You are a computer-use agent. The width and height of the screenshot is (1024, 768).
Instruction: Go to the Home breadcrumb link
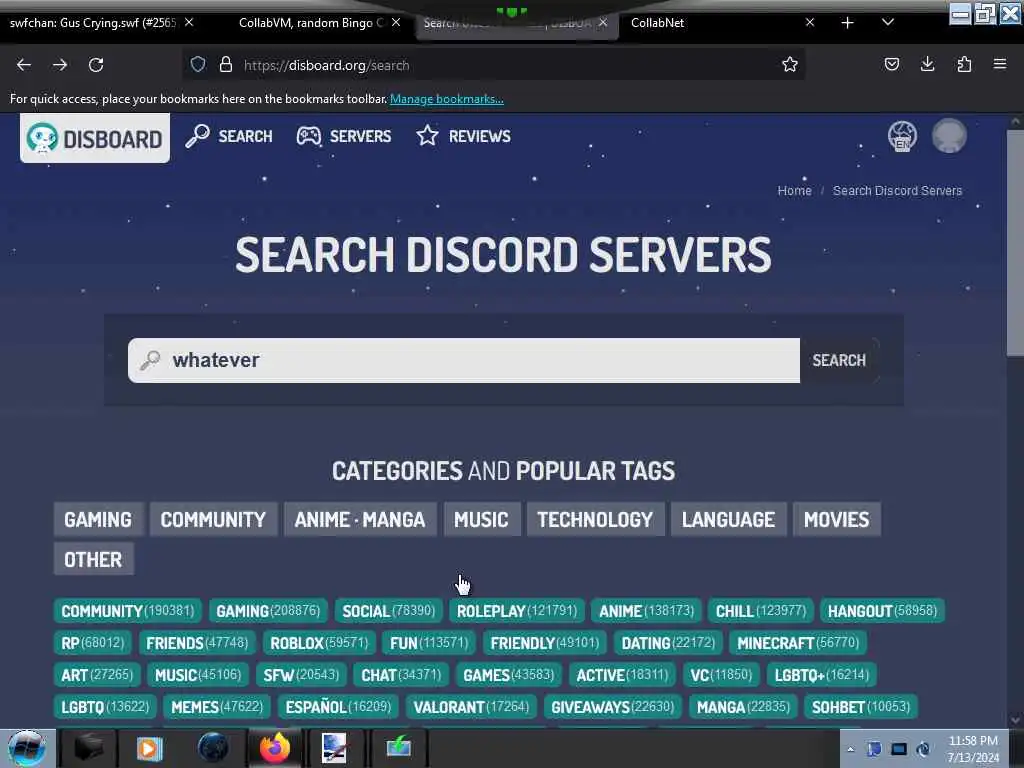[794, 191]
